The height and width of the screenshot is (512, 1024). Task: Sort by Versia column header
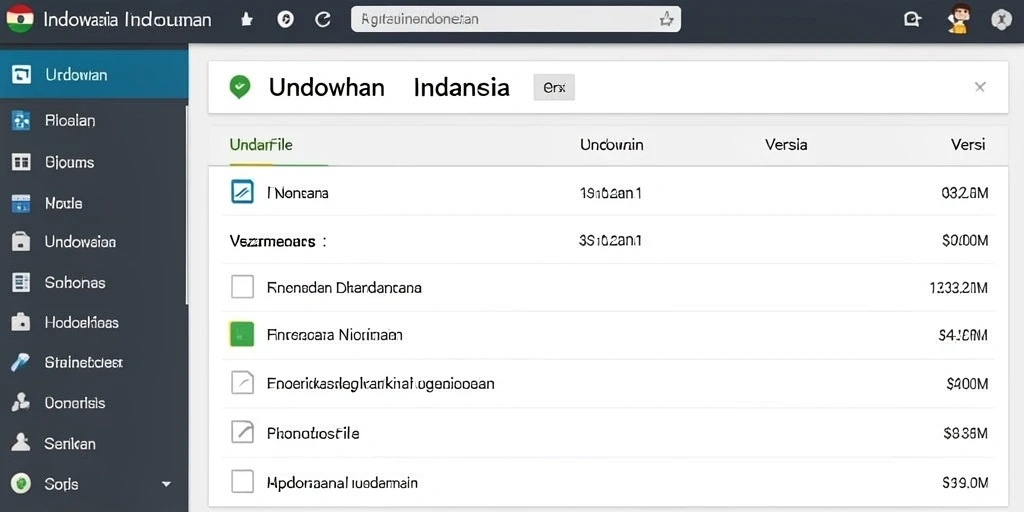(x=786, y=145)
